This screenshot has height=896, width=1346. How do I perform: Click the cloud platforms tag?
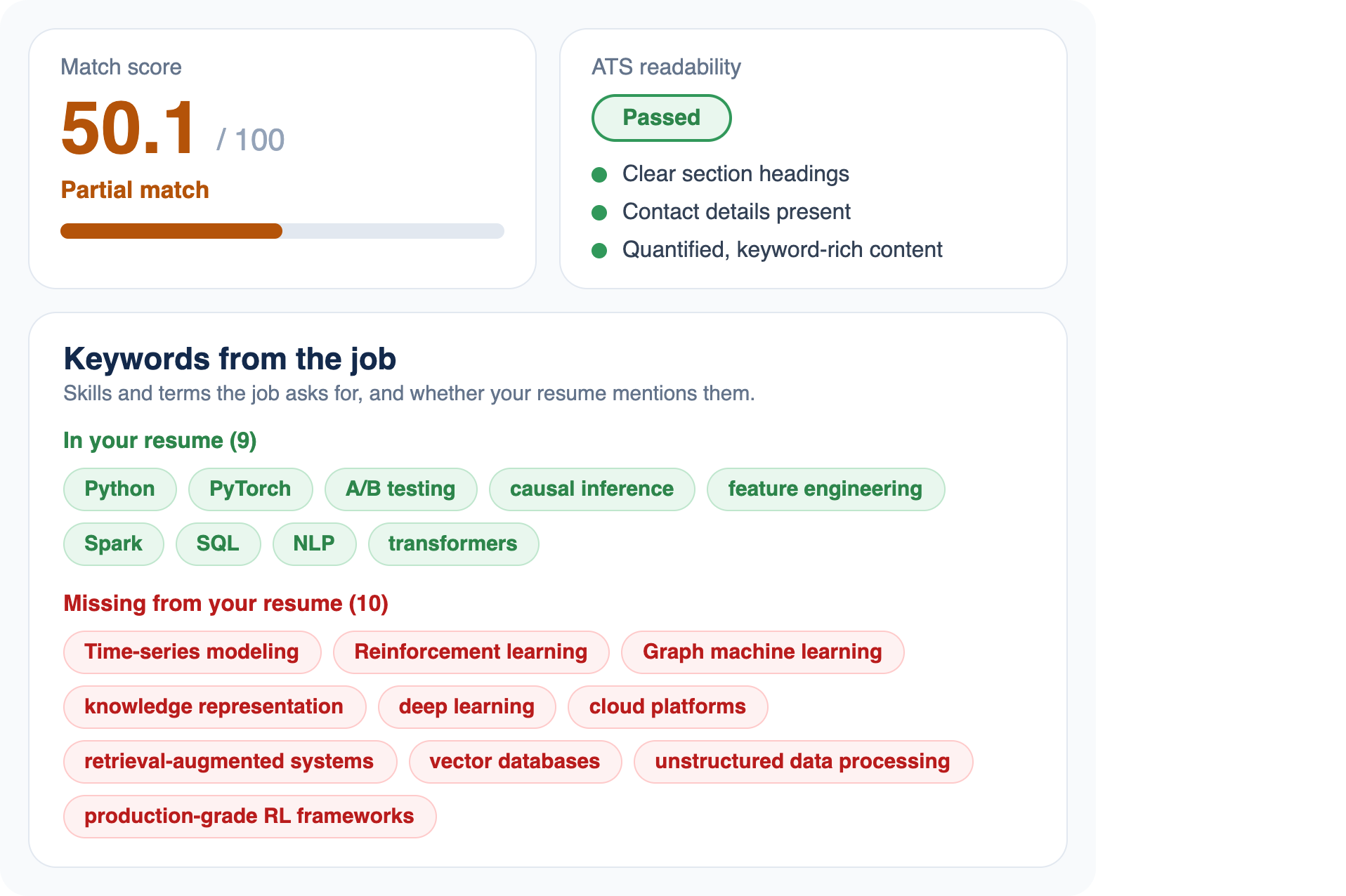tap(667, 706)
